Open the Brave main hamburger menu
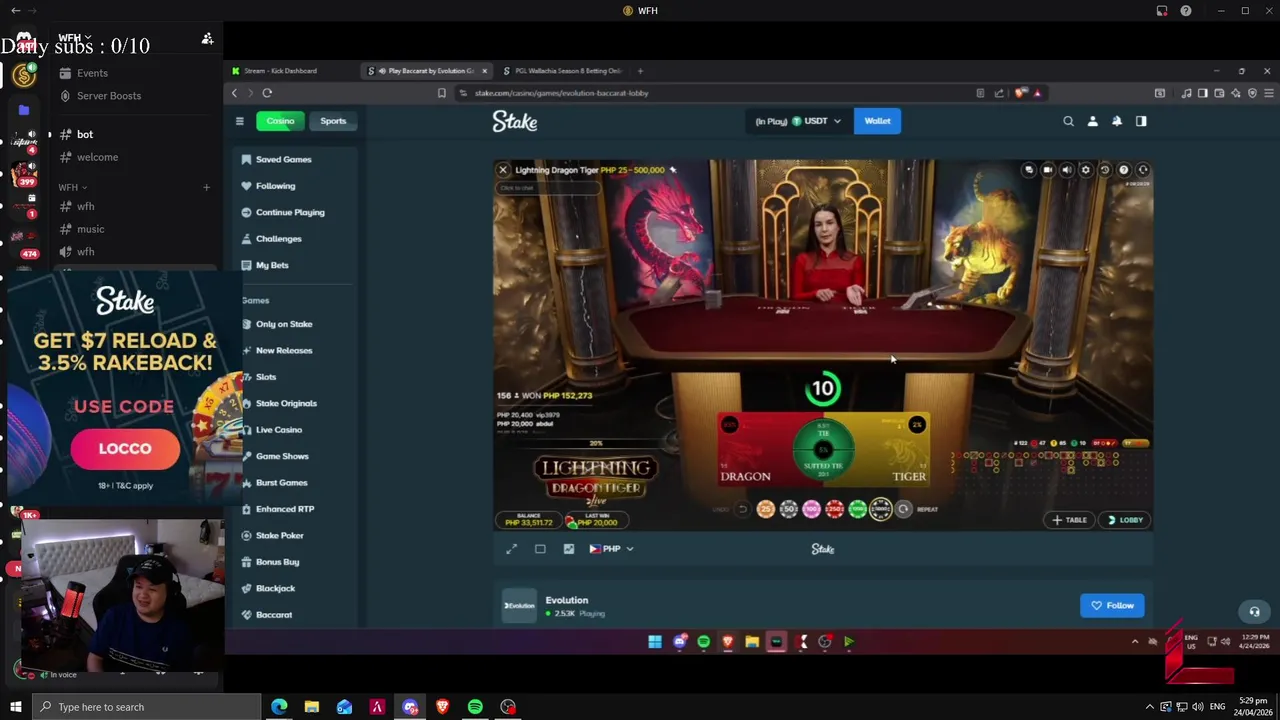Viewport: 1280px width, 720px height. [1269, 93]
